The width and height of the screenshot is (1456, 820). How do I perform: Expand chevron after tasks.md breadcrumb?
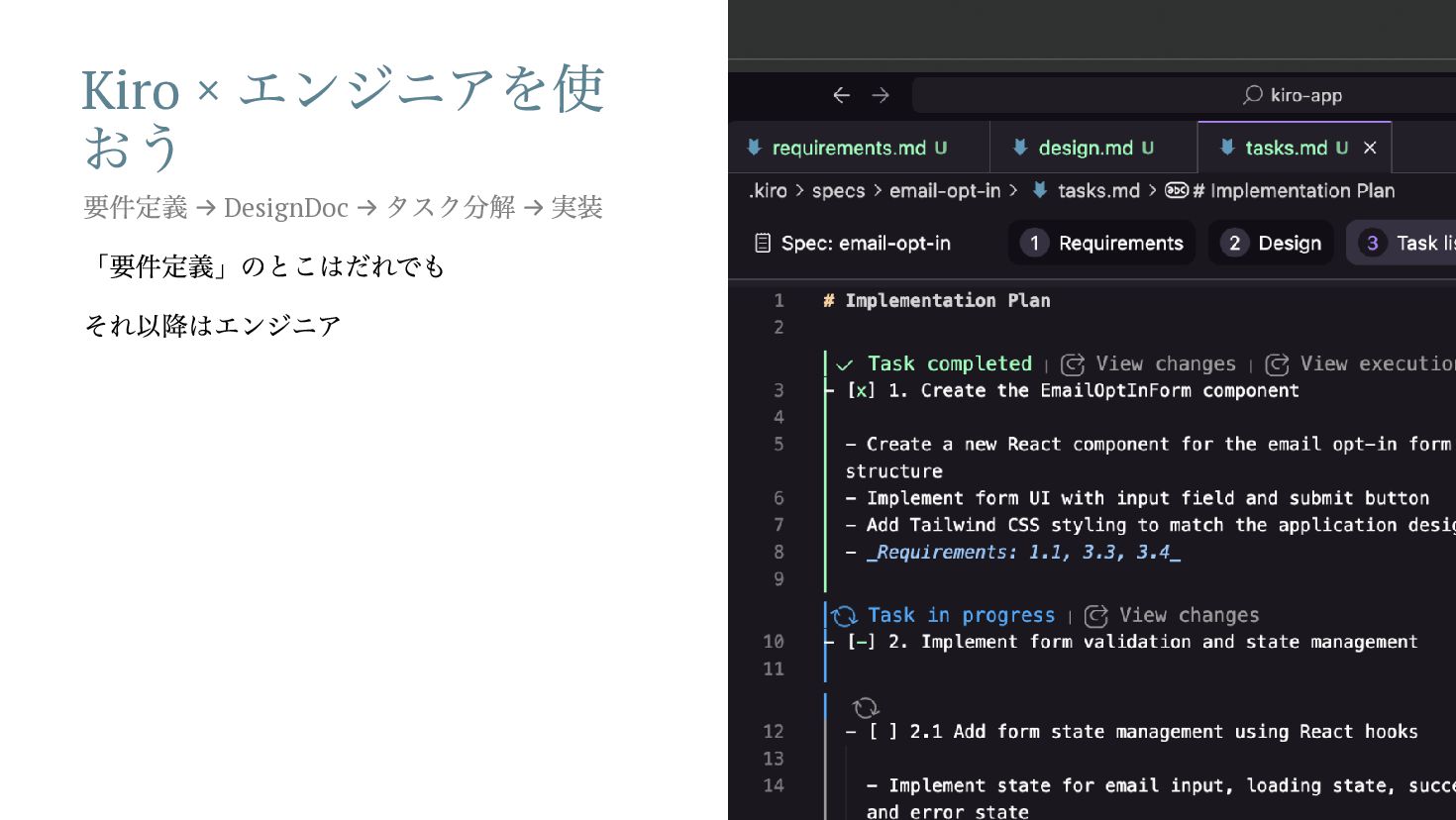1152,190
